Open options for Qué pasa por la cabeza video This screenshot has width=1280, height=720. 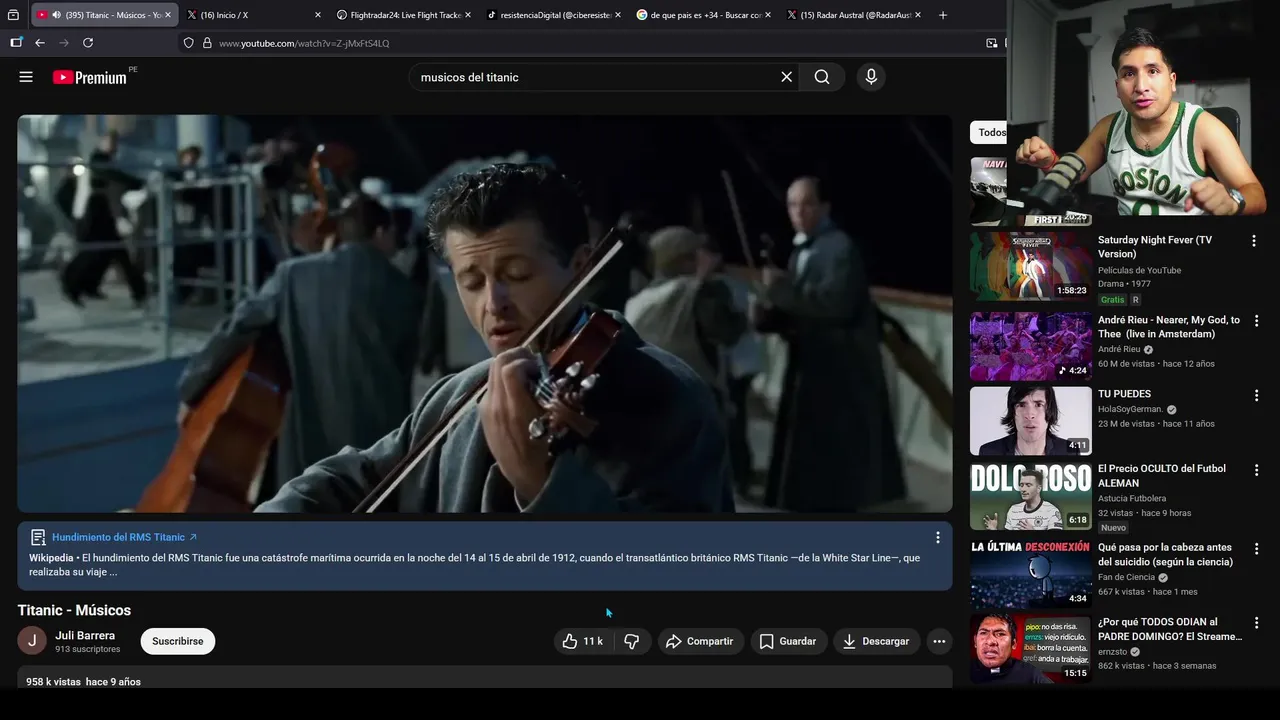click(x=1256, y=549)
